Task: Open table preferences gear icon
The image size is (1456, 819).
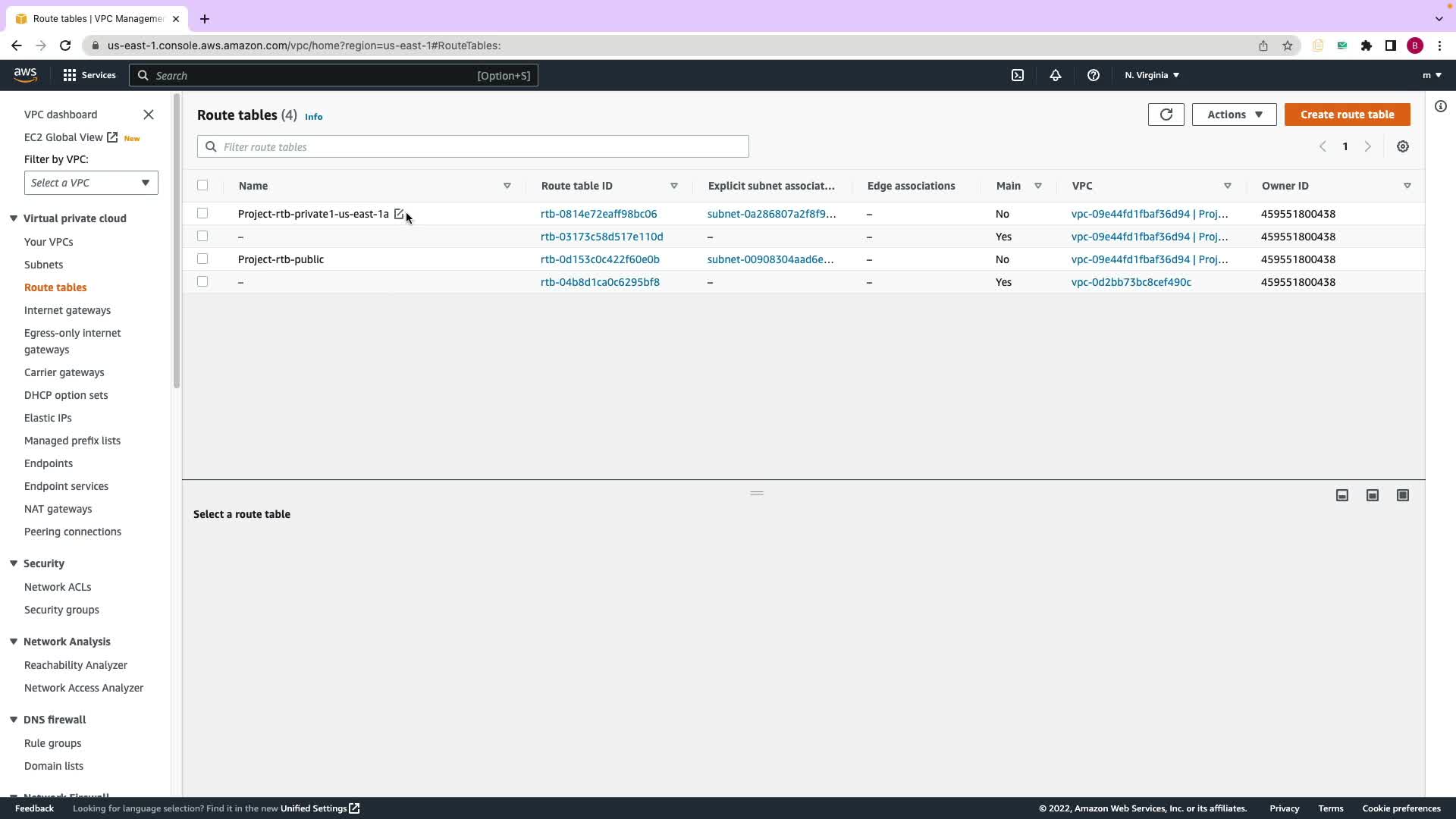Action: point(1402,146)
